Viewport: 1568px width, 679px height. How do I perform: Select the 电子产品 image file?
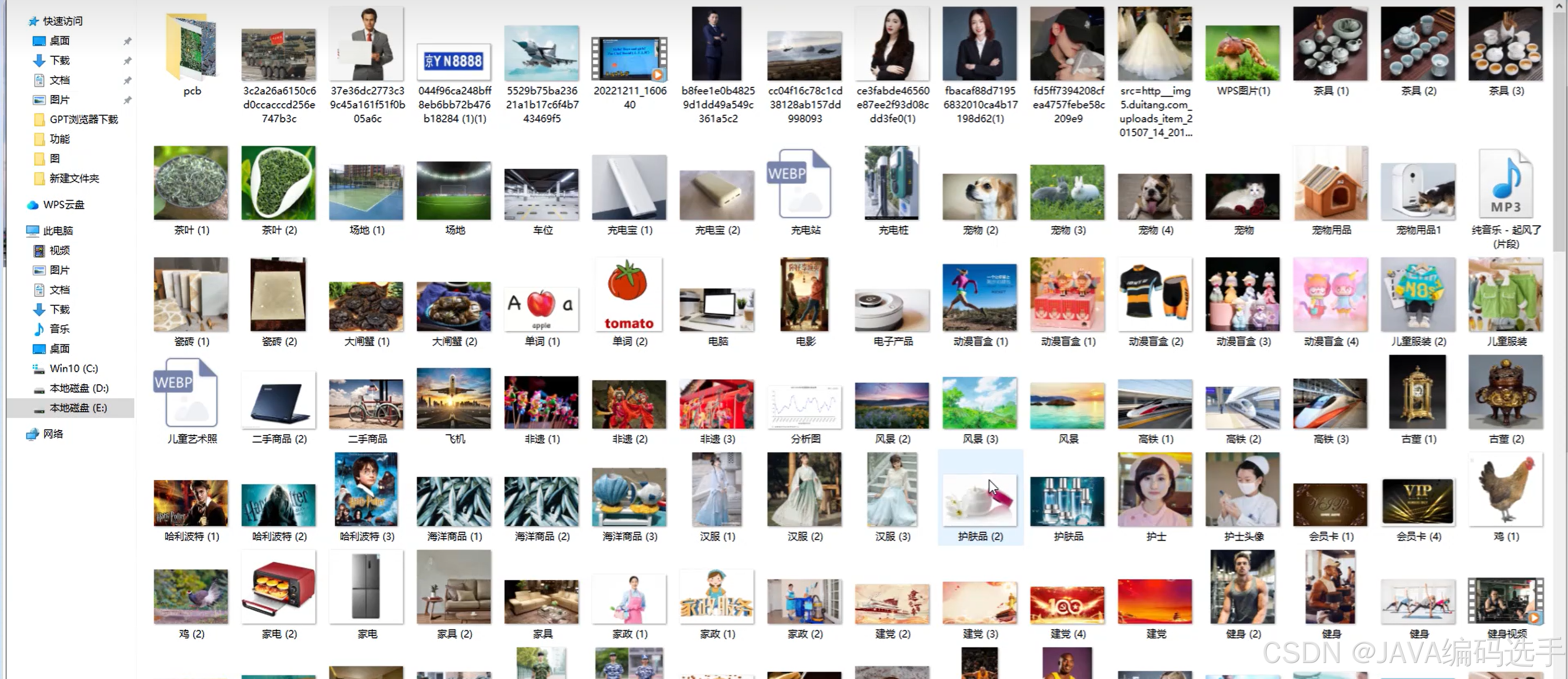(892, 310)
